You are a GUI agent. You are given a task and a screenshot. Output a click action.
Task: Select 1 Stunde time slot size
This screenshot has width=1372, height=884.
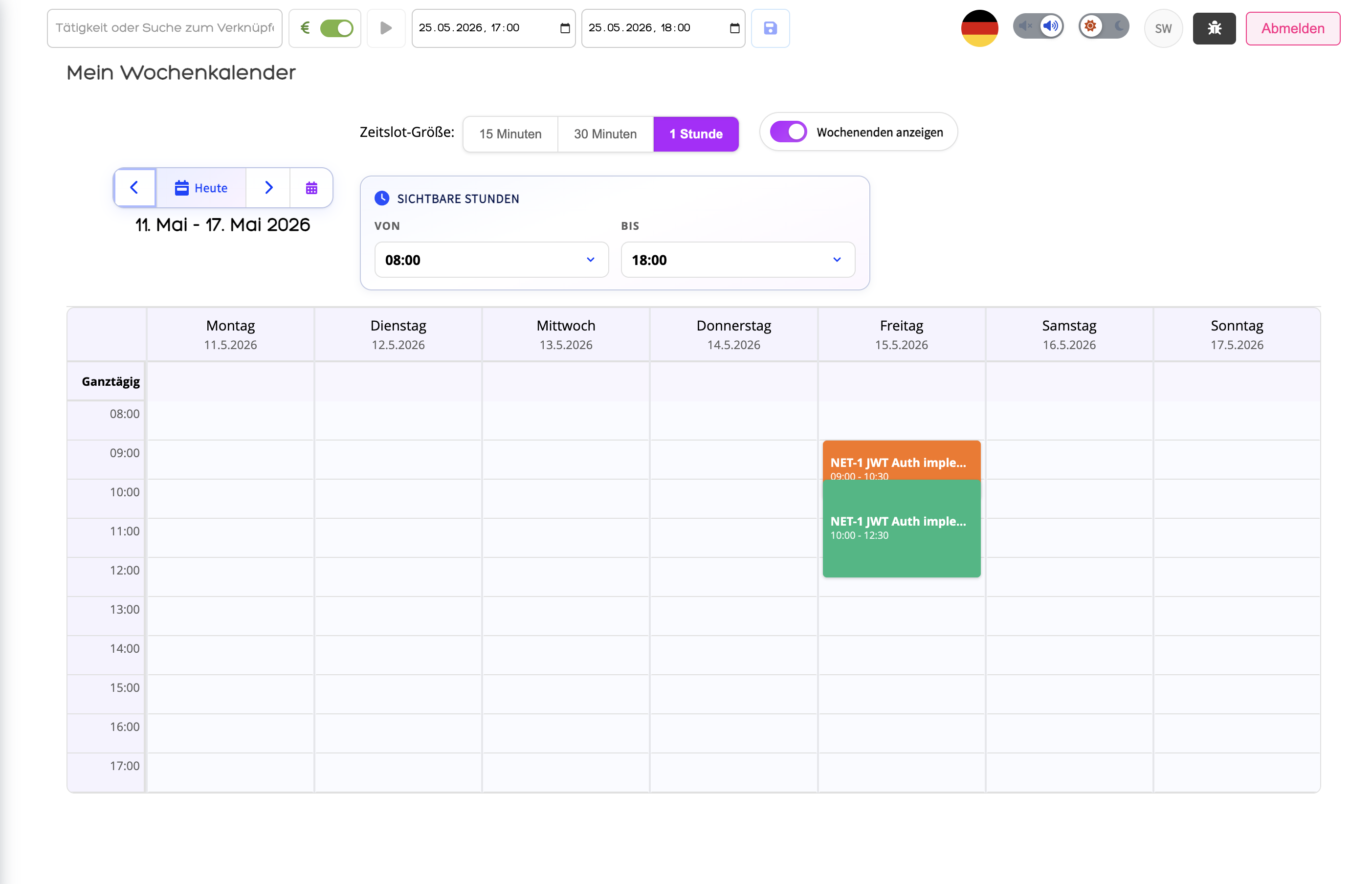tap(696, 134)
